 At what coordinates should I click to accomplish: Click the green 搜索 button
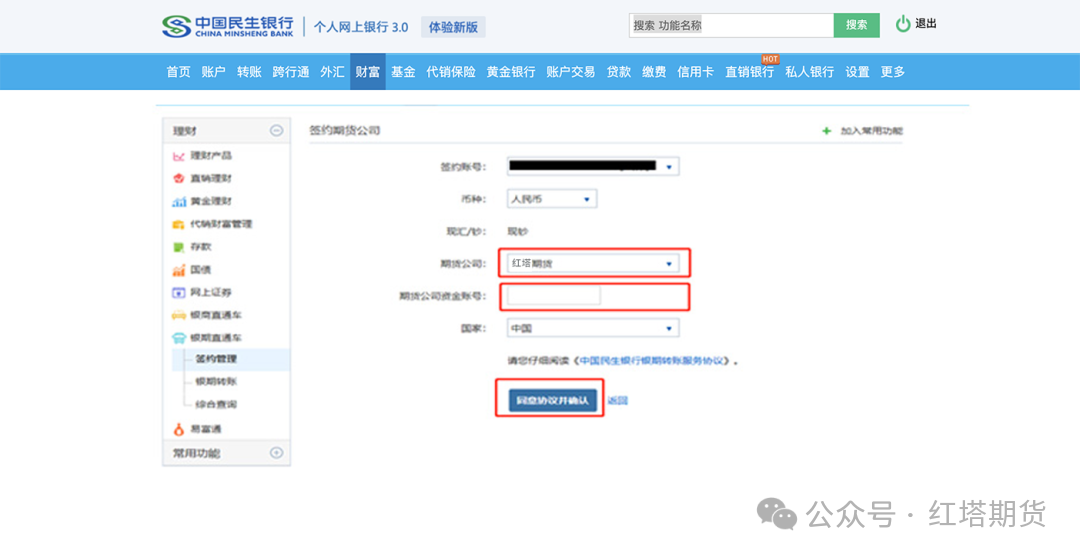pos(857,25)
